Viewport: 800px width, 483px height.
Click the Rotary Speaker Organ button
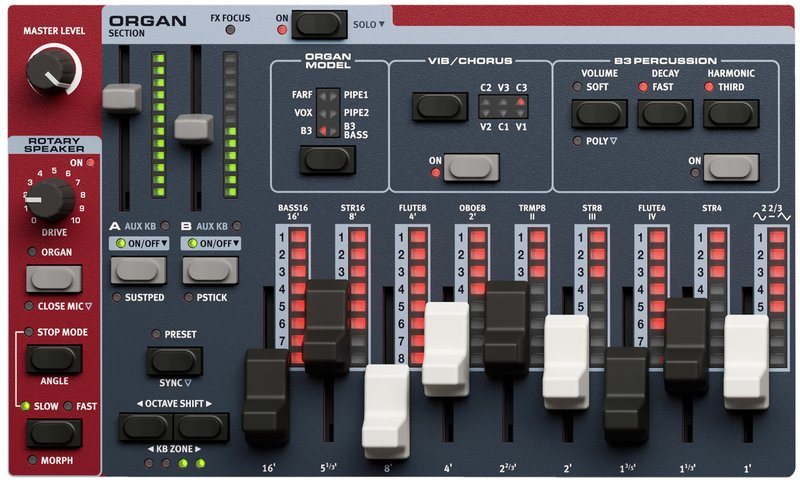click(x=54, y=278)
